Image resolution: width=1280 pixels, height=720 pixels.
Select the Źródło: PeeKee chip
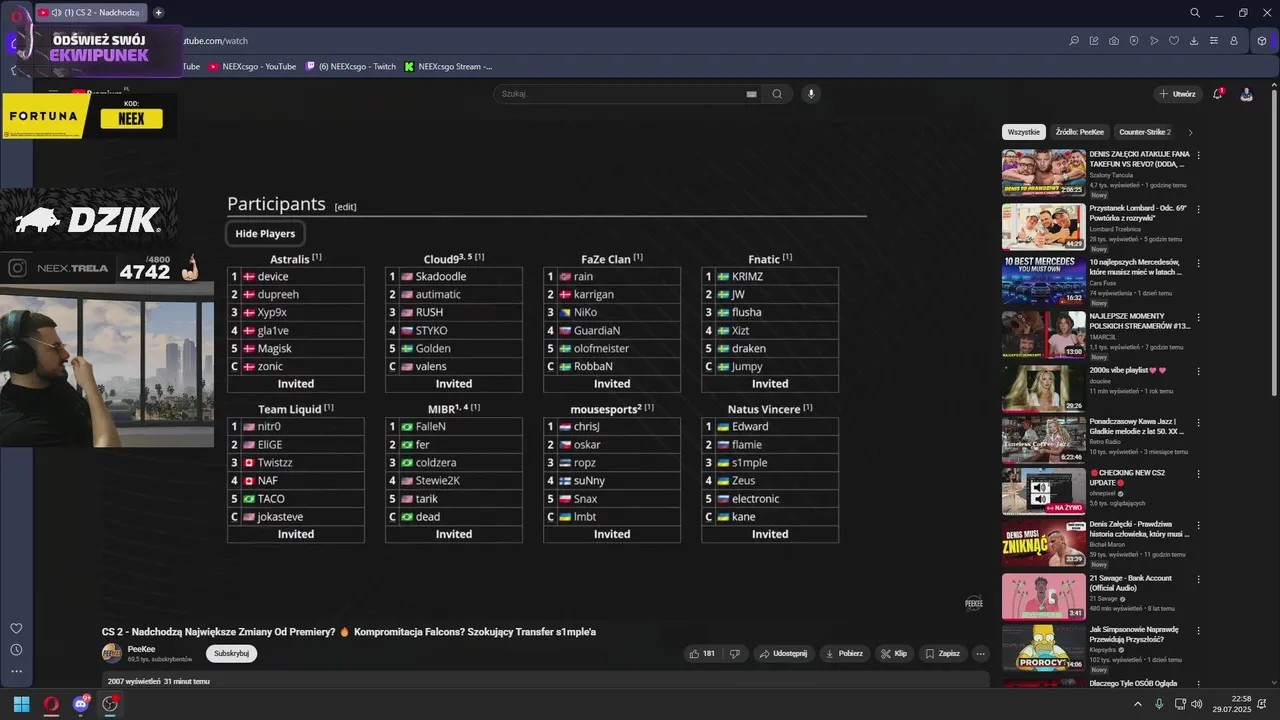1080,132
